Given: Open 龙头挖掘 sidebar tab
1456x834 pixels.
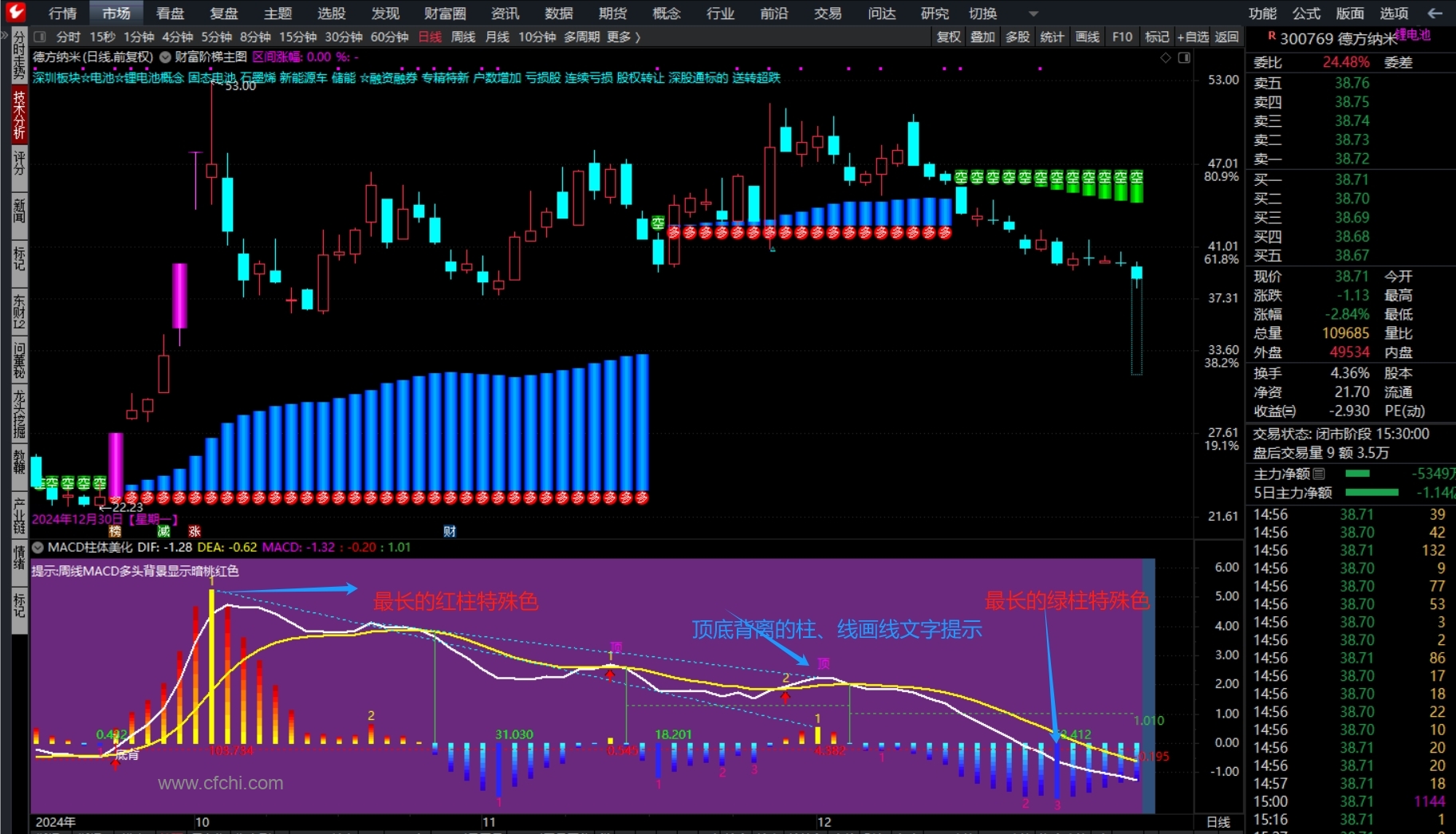Looking at the screenshot, I should pyautogui.click(x=19, y=413).
